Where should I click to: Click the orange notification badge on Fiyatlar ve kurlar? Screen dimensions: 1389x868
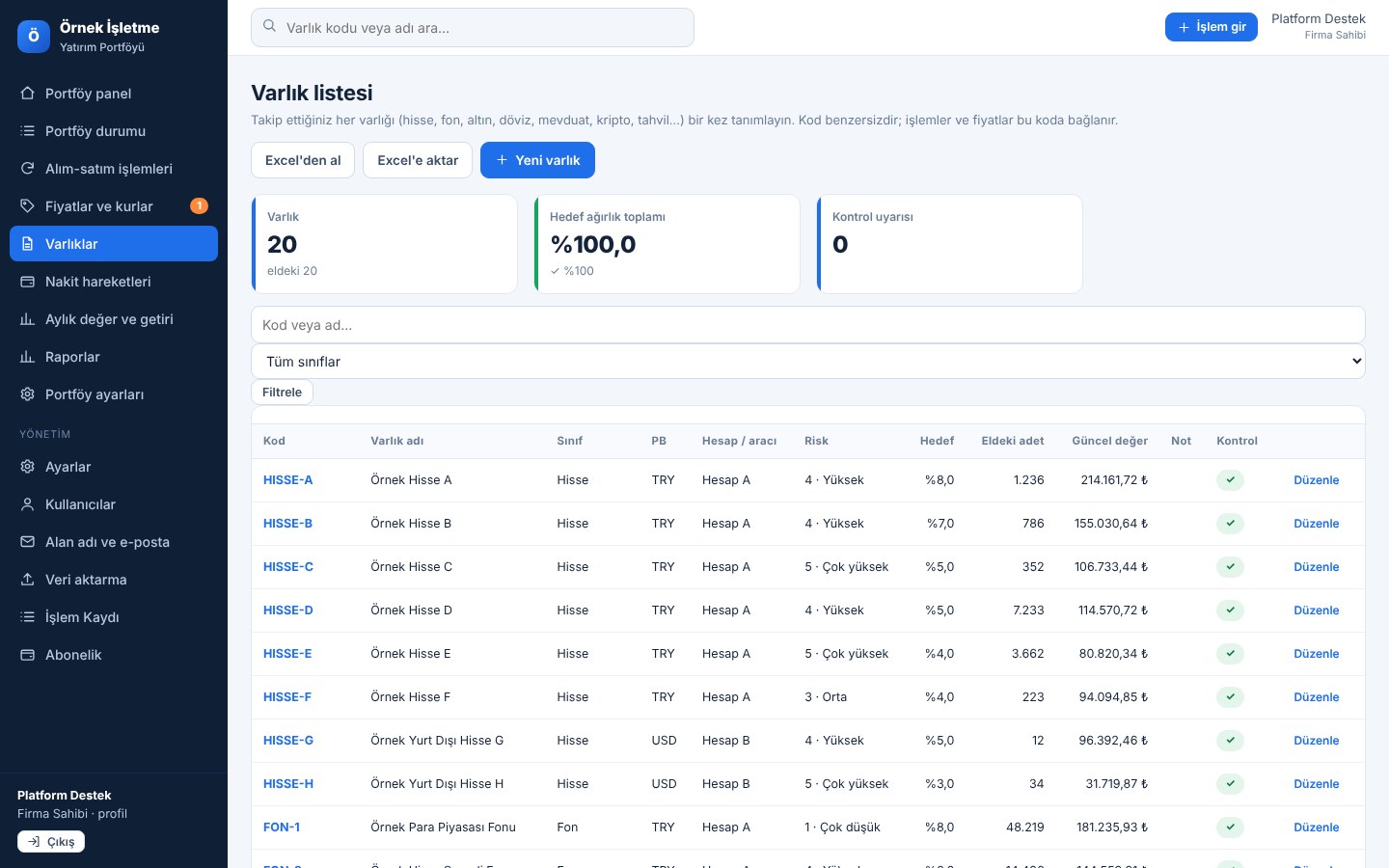tap(199, 205)
